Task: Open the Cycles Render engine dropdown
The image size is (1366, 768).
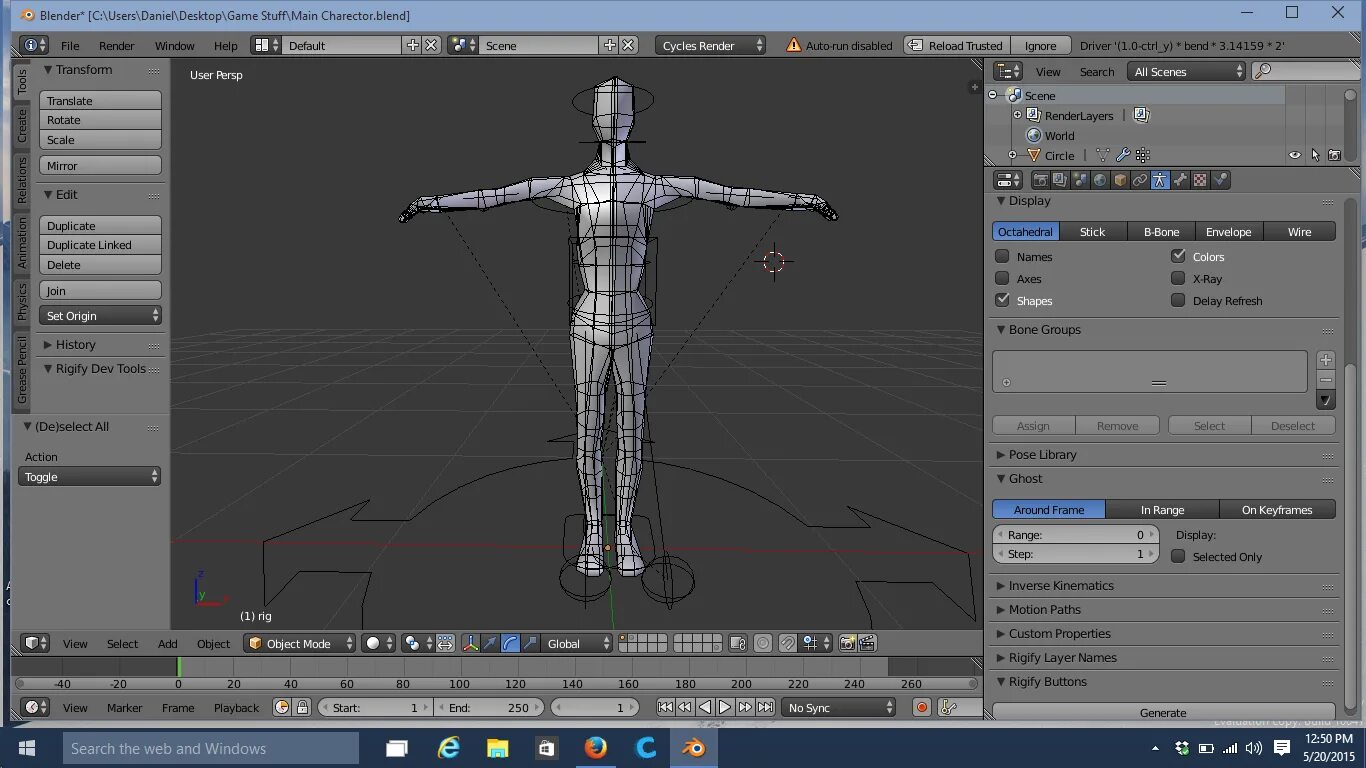Action: (x=711, y=45)
